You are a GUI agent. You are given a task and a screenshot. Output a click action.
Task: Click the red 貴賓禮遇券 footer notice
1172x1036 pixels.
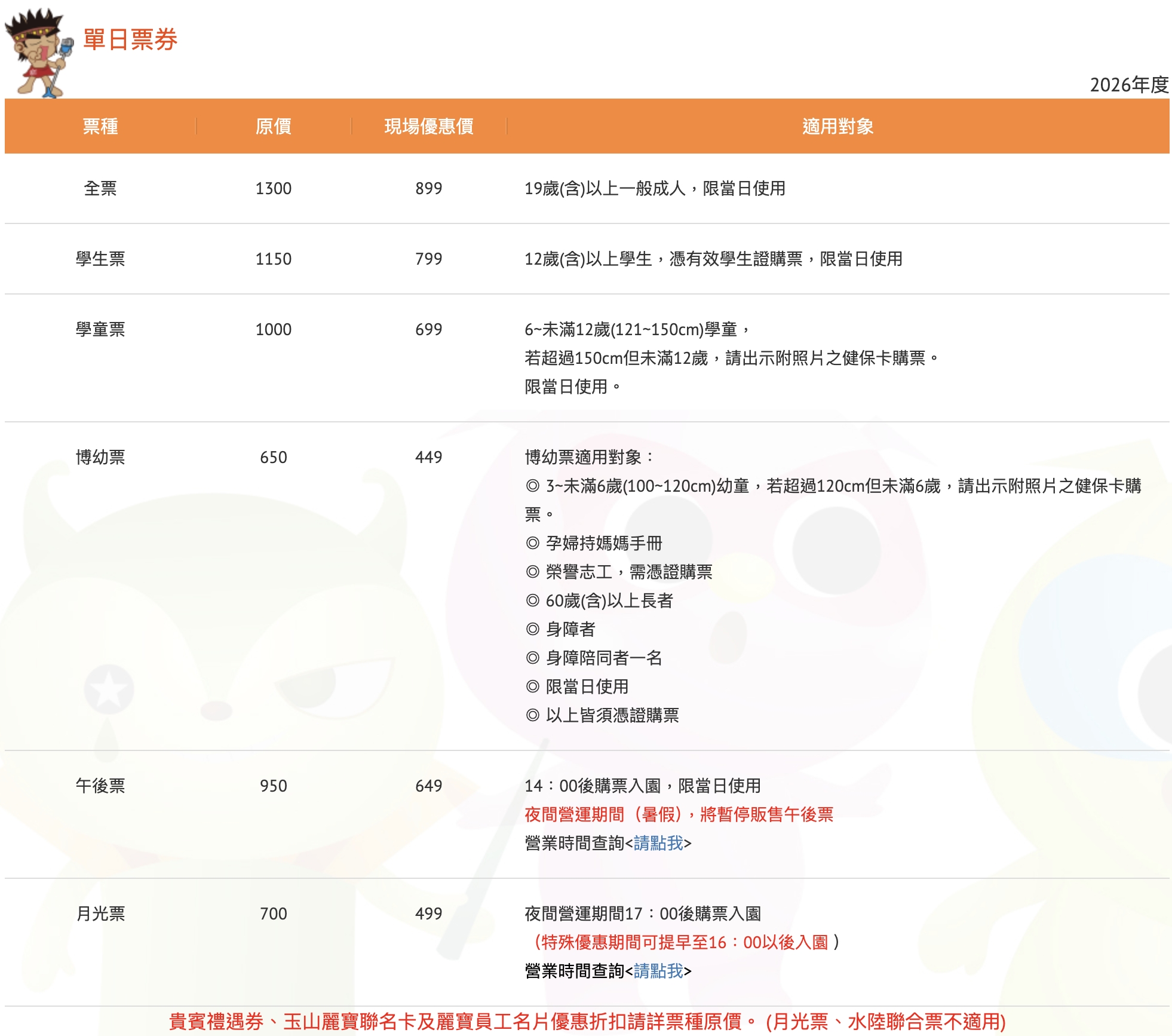(x=587, y=1022)
